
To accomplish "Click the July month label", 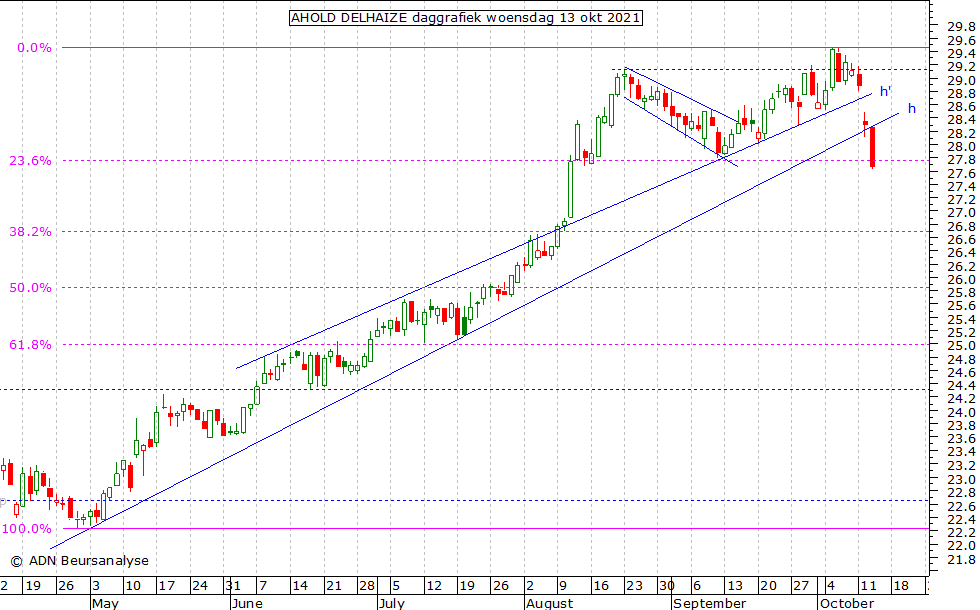I will (x=392, y=603).
